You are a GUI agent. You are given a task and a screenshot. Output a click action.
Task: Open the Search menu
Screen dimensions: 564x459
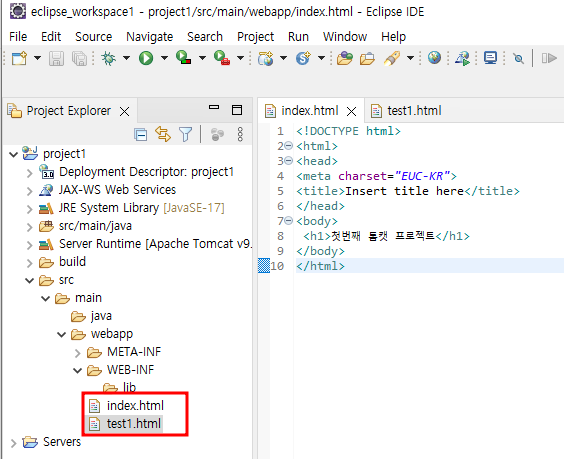coord(205,37)
